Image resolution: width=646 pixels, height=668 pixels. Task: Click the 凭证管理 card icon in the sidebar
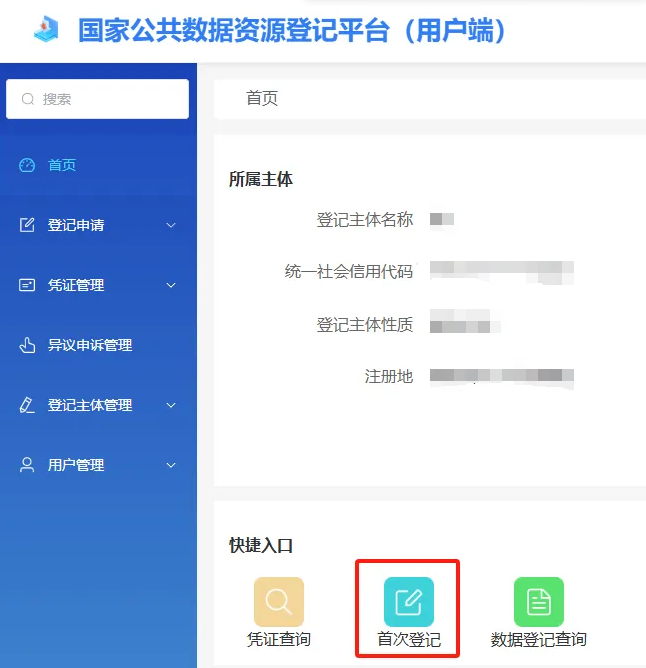27,285
